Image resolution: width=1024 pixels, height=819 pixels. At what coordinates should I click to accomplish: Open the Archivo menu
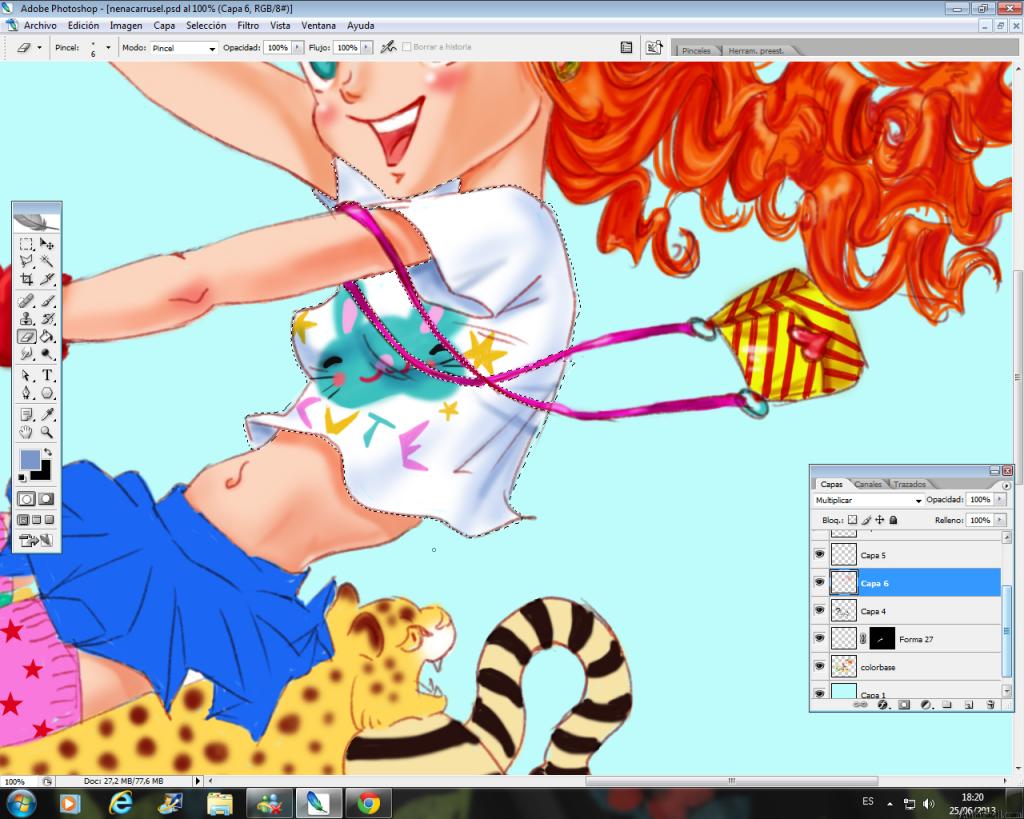(x=40, y=25)
